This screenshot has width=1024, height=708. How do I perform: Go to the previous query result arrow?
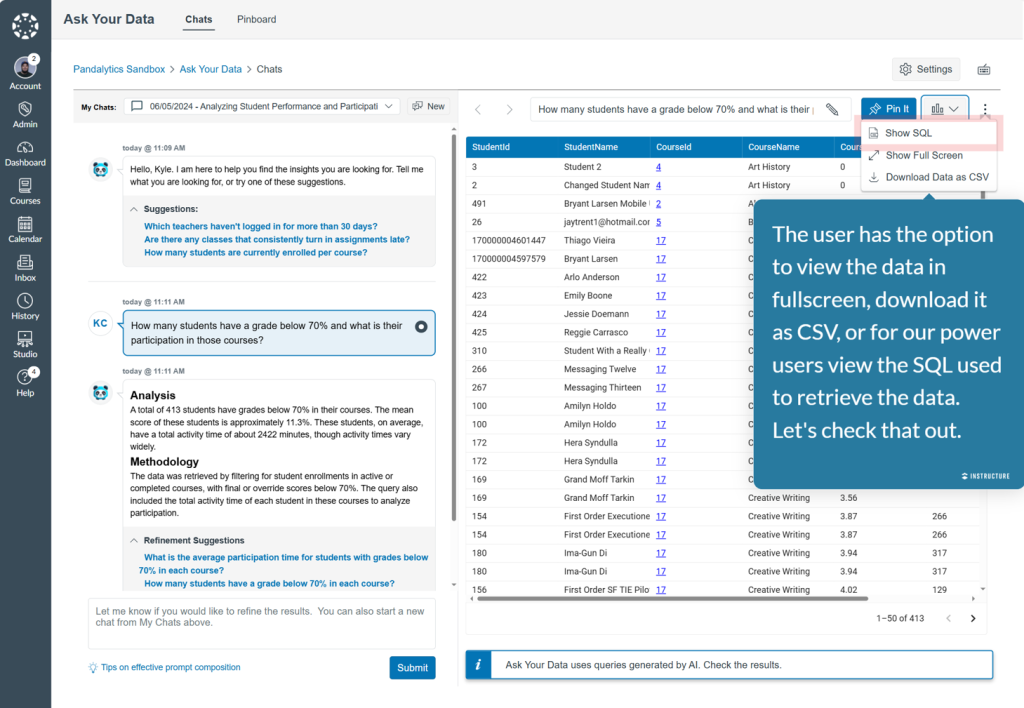(478, 109)
